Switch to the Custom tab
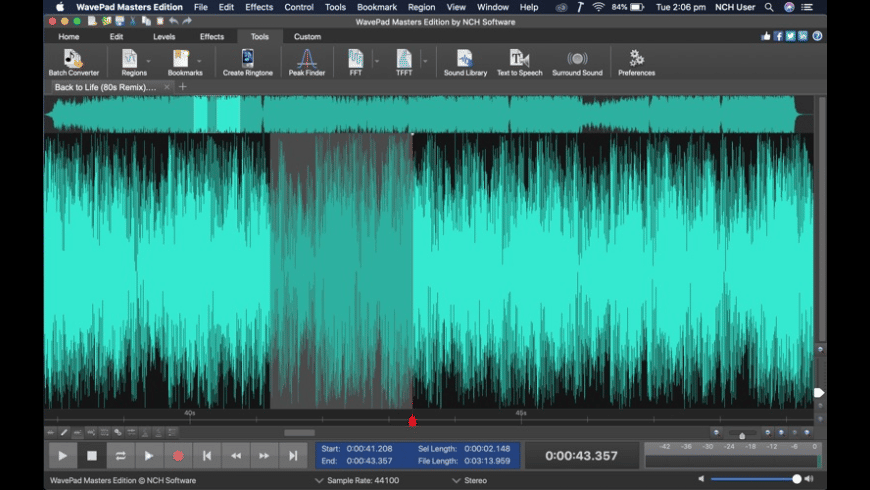 [307, 36]
